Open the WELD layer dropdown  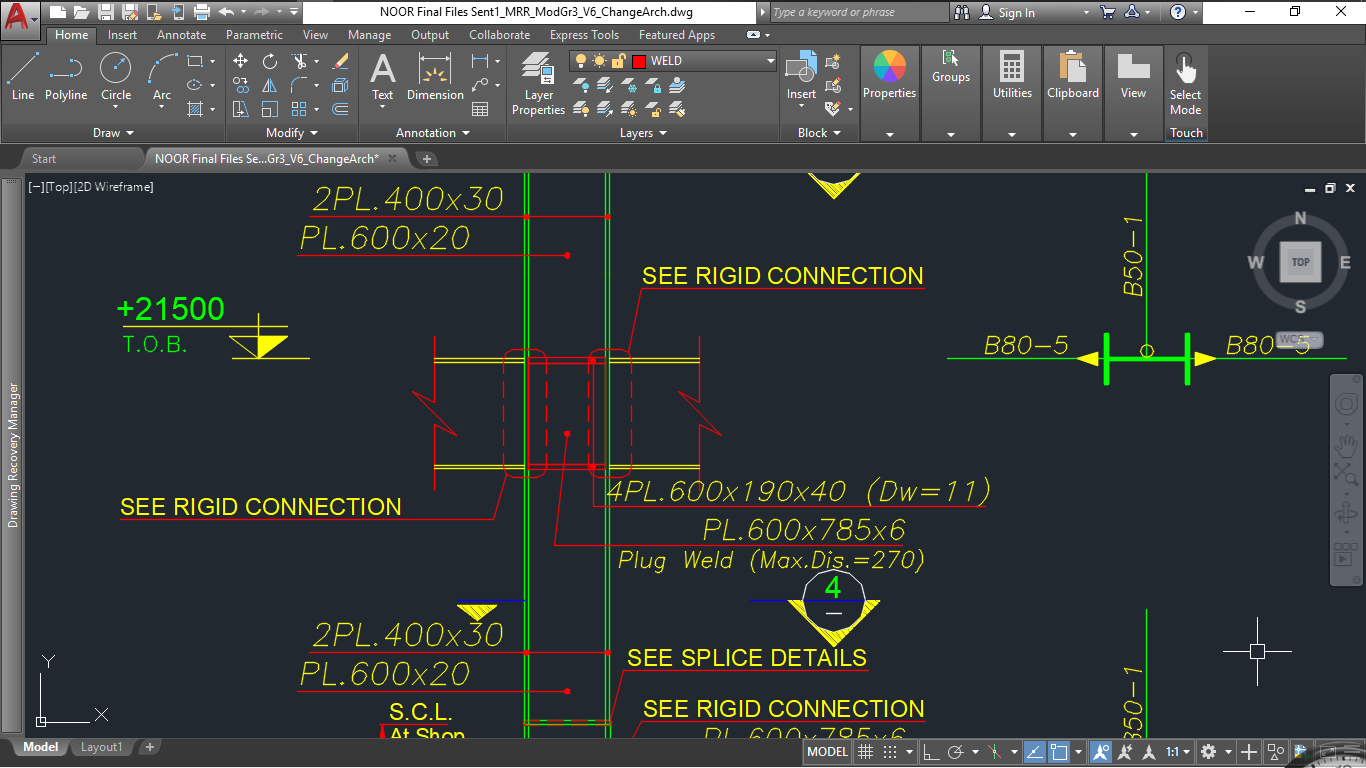[770, 61]
